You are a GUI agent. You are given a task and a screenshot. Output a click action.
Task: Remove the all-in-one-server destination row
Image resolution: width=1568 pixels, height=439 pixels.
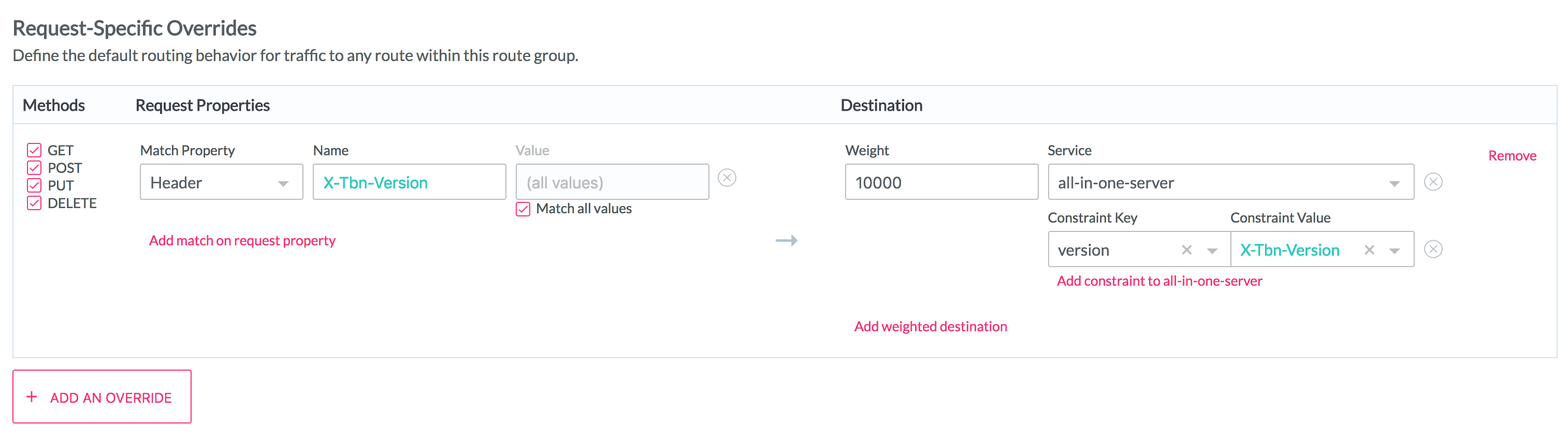tap(1433, 182)
